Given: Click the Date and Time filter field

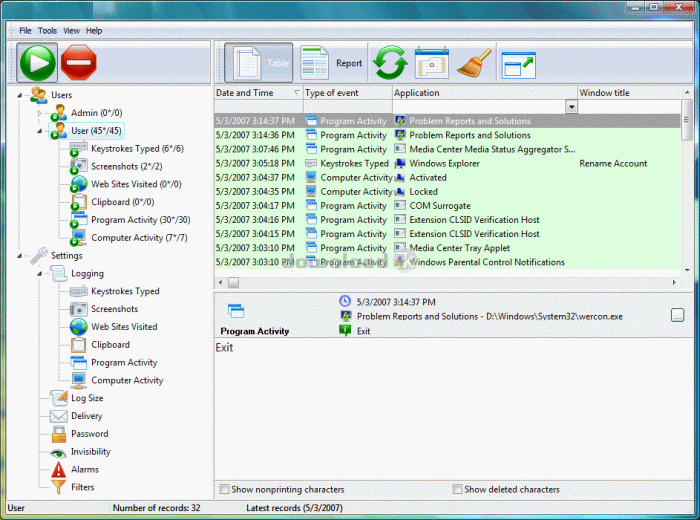Looking at the screenshot, I should (x=258, y=107).
